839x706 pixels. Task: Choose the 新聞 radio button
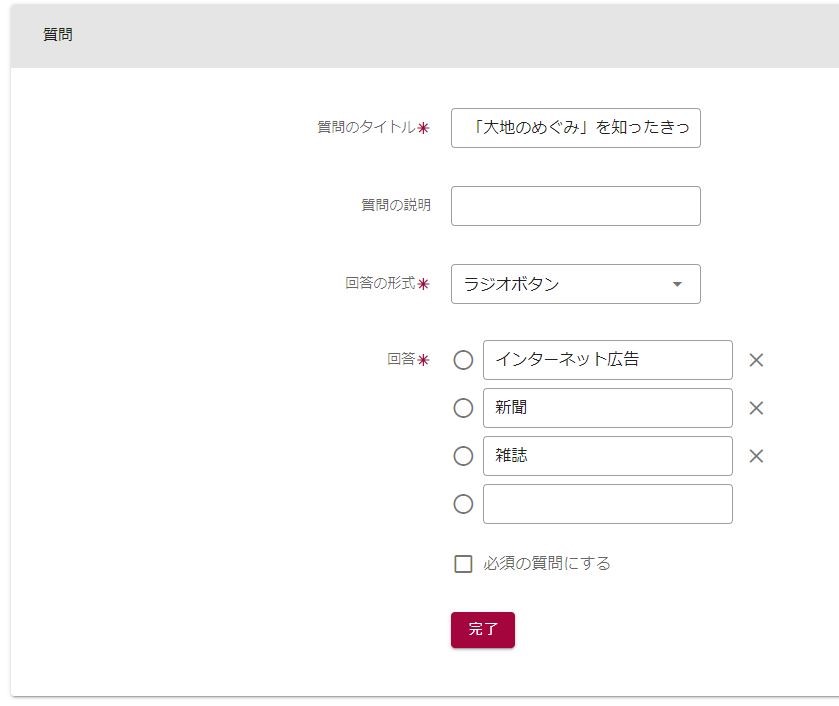(x=463, y=408)
